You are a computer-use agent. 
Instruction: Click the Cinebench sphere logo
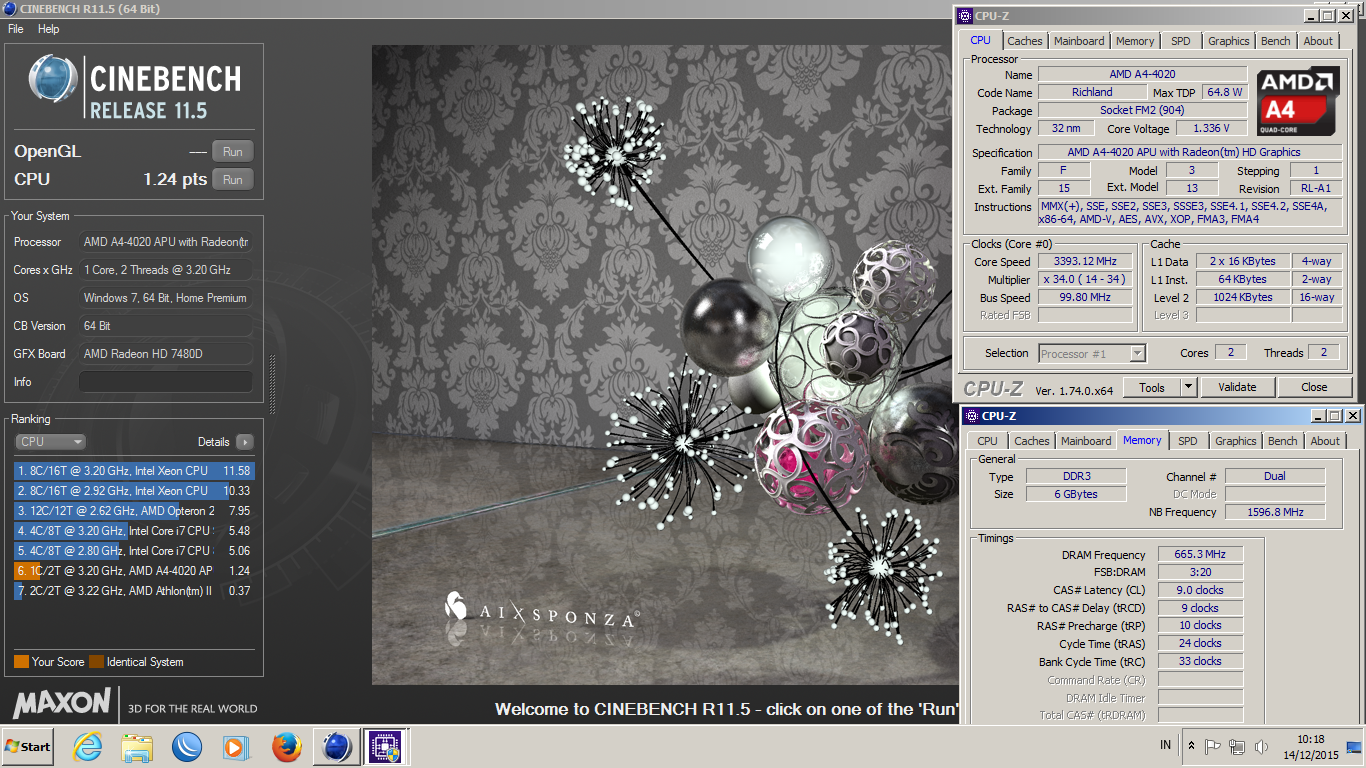[x=53, y=79]
